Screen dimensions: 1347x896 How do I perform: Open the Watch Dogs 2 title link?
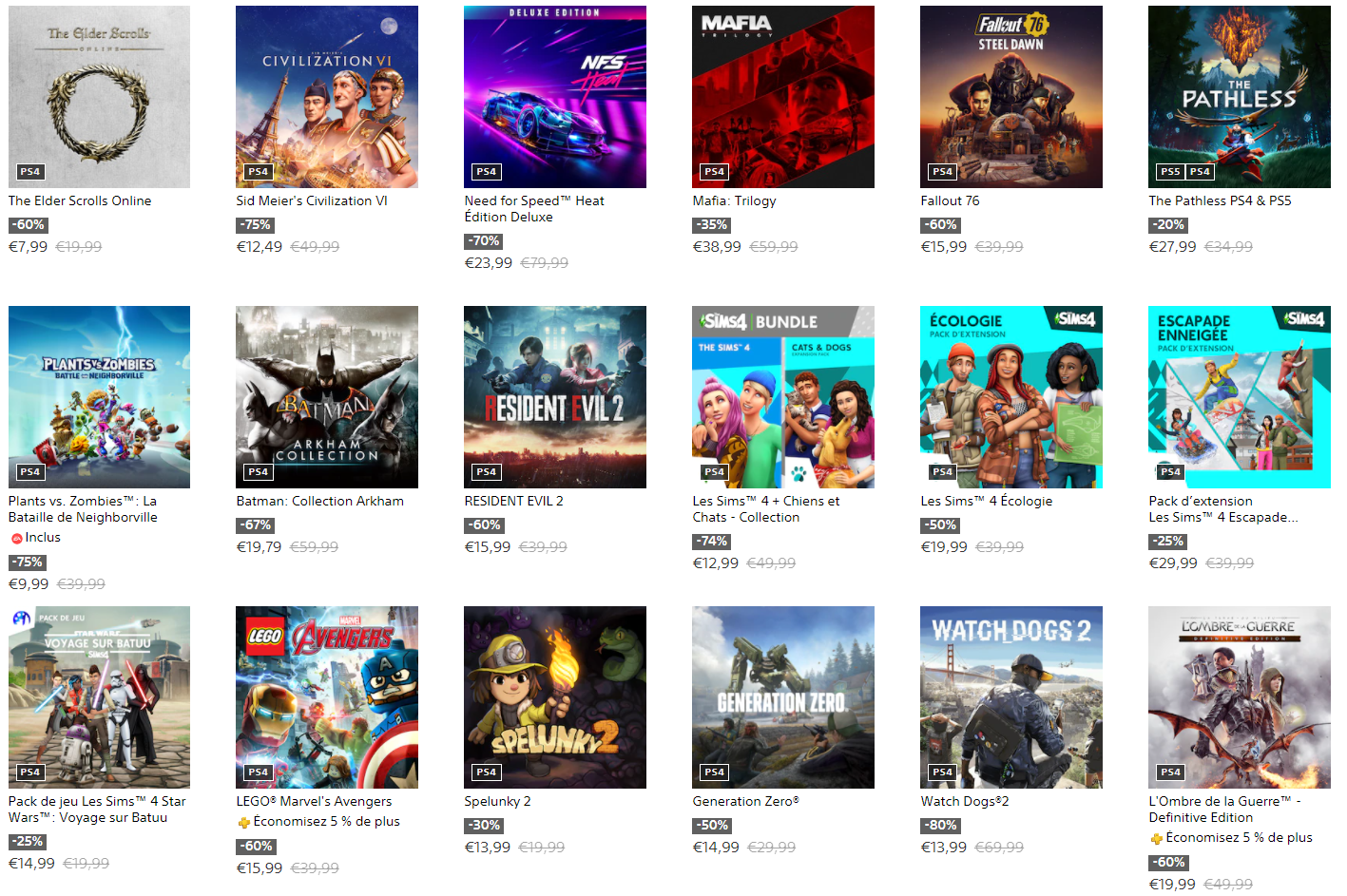965,801
